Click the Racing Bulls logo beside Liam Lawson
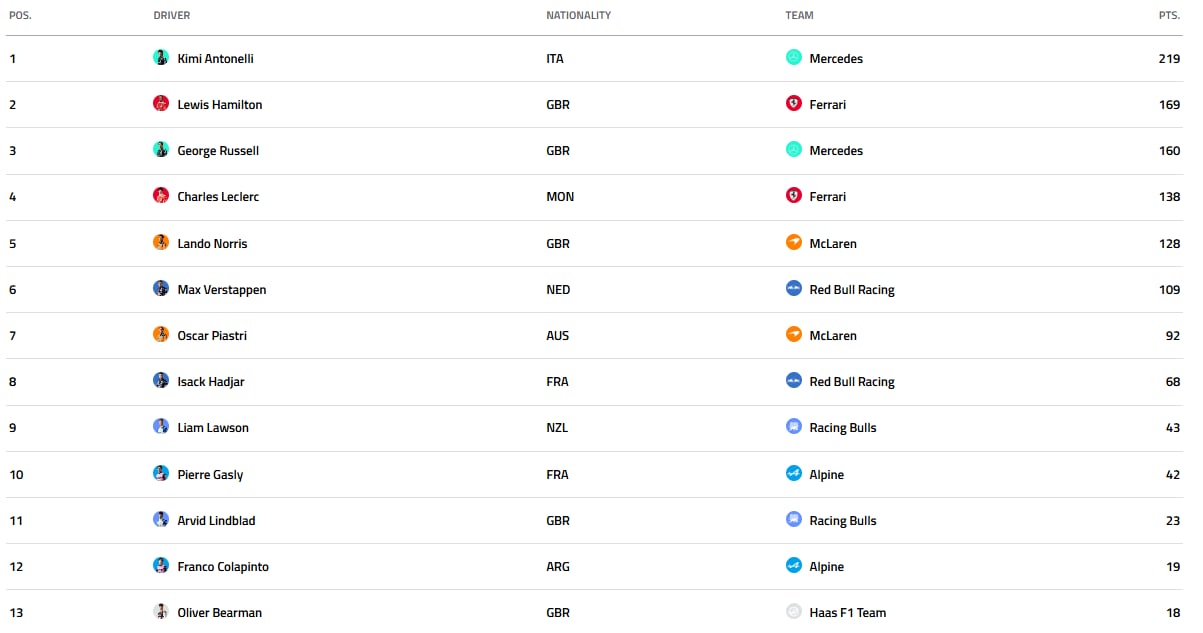This screenshot has width=1203, height=633. [794, 427]
